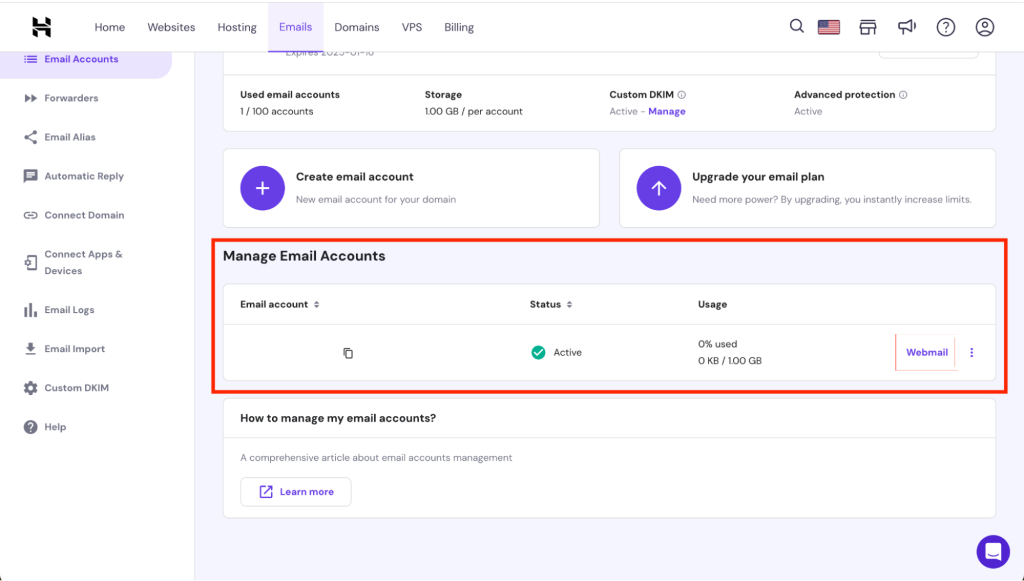Click the Hostinger logo icon
This screenshot has height=581, width=1024.
pyautogui.click(x=41, y=27)
